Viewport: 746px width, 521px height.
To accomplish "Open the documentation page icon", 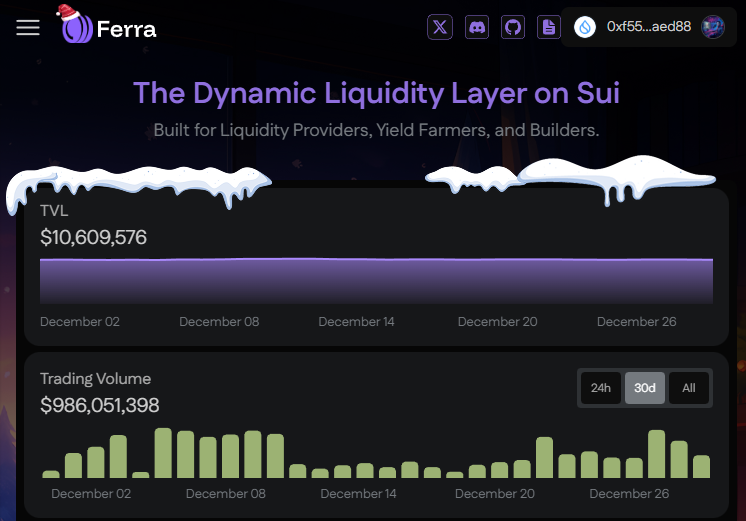I will (x=549, y=27).
